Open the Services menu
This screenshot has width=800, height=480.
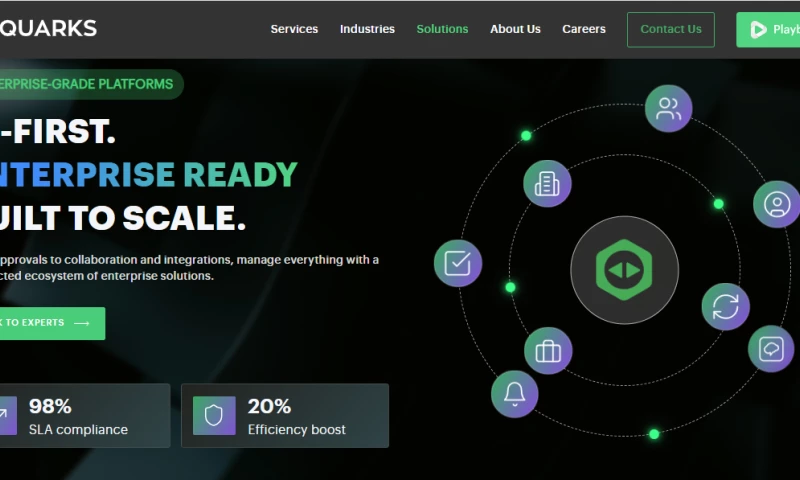click(x=294, y=29)
